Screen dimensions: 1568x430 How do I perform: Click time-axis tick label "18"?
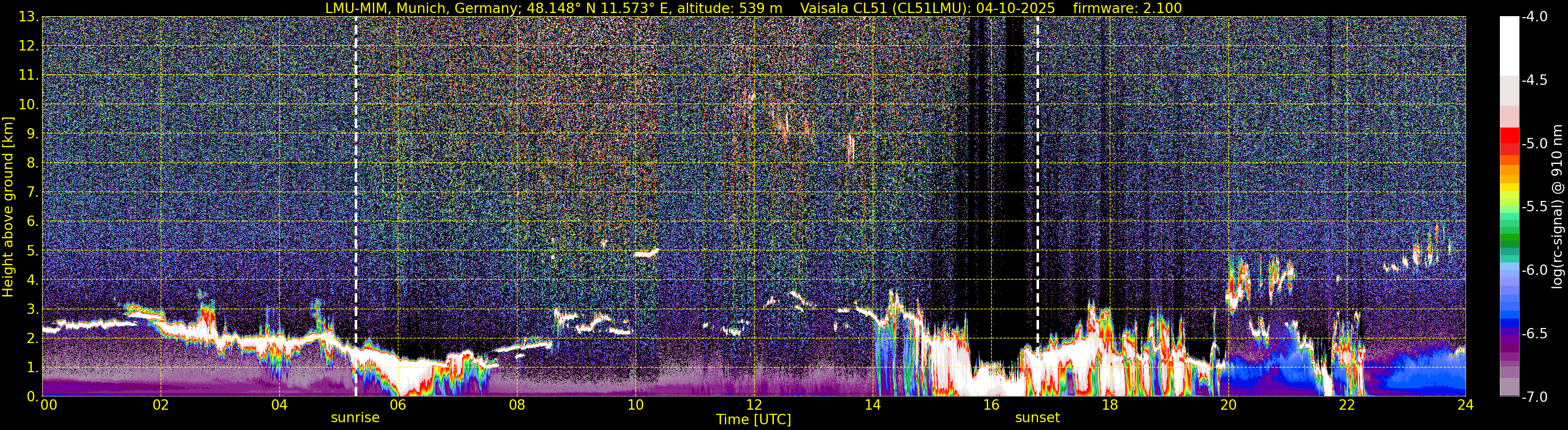[x=1110, y=405]
